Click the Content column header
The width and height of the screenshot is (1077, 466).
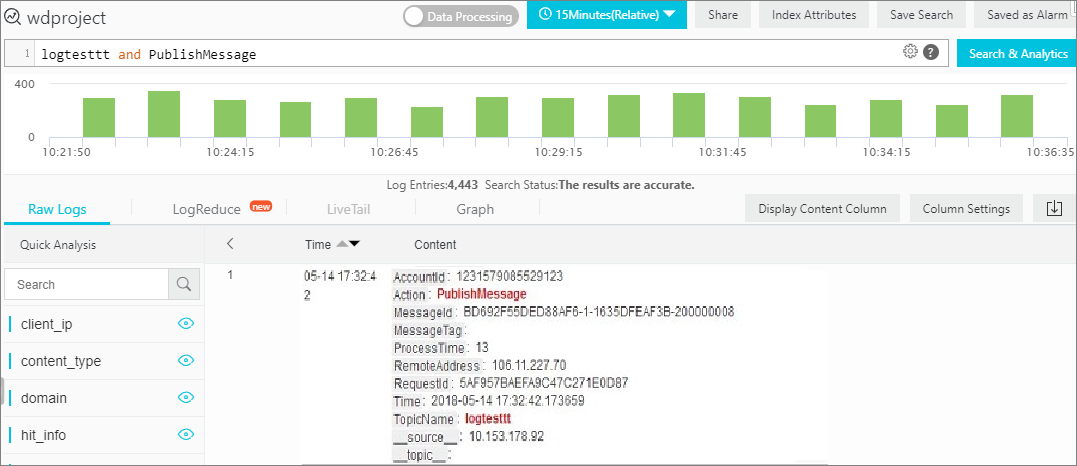(x=435, y=245)
